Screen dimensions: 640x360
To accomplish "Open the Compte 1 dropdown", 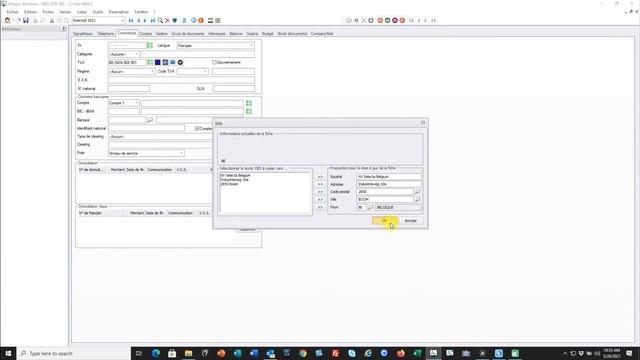I will [x=136, y=103].
